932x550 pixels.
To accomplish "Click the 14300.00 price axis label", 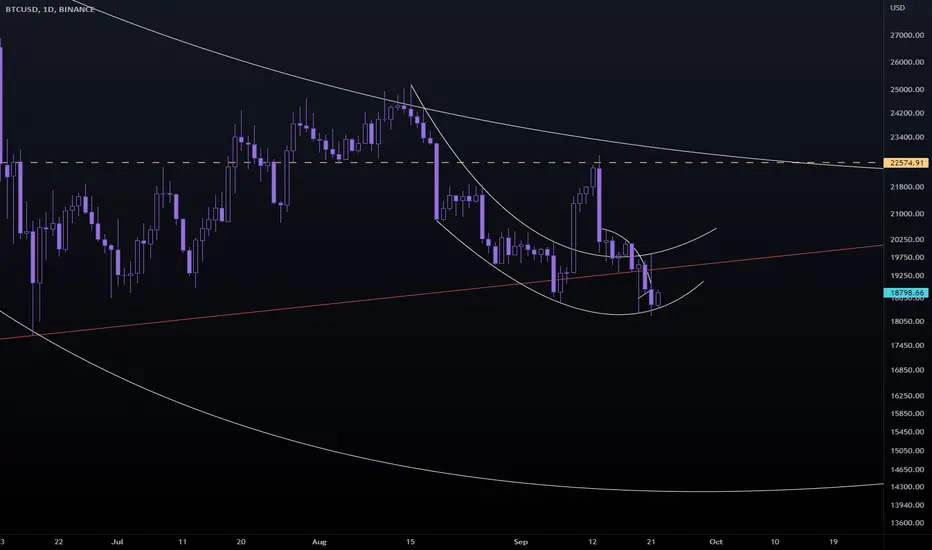I will [907, 486].
